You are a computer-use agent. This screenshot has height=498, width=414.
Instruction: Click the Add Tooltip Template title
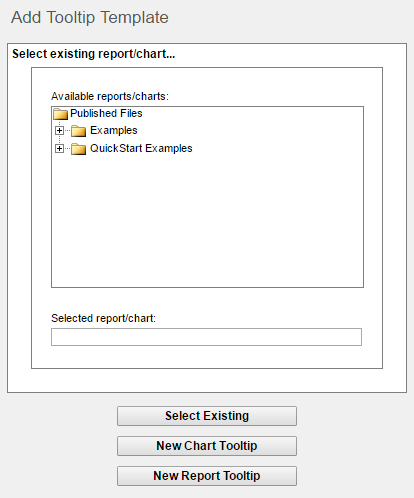[x=90, y=17]
